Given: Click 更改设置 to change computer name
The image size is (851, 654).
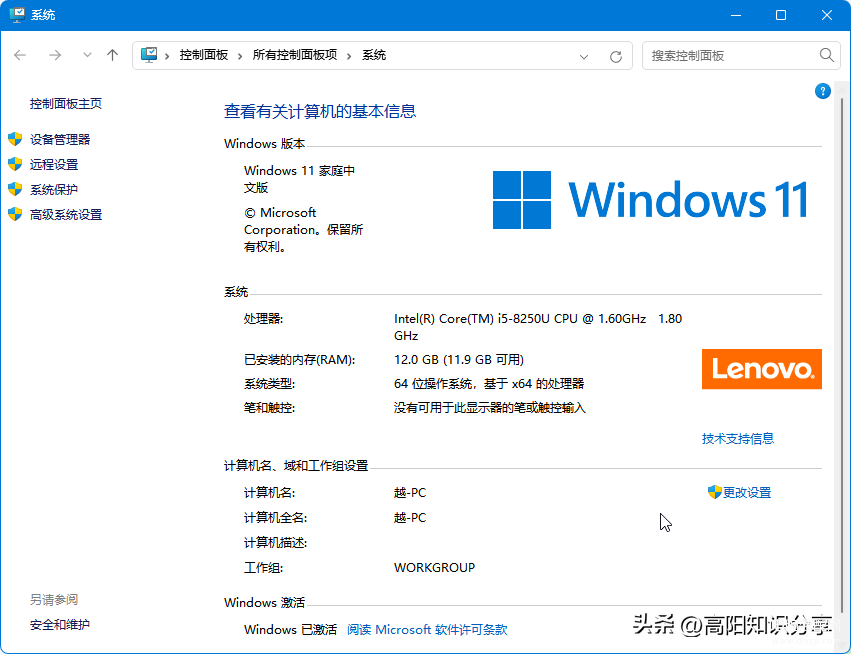Looking at the screenshot, I should point(746,493).
